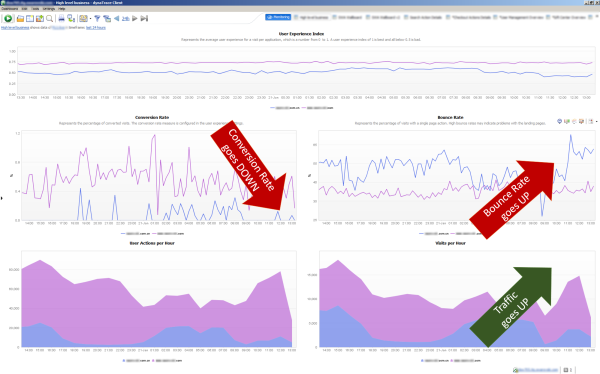The height and width of the screenshot is (374, 600).
Task: Click the status icon at bottom right corner
Action: [567, 370]
